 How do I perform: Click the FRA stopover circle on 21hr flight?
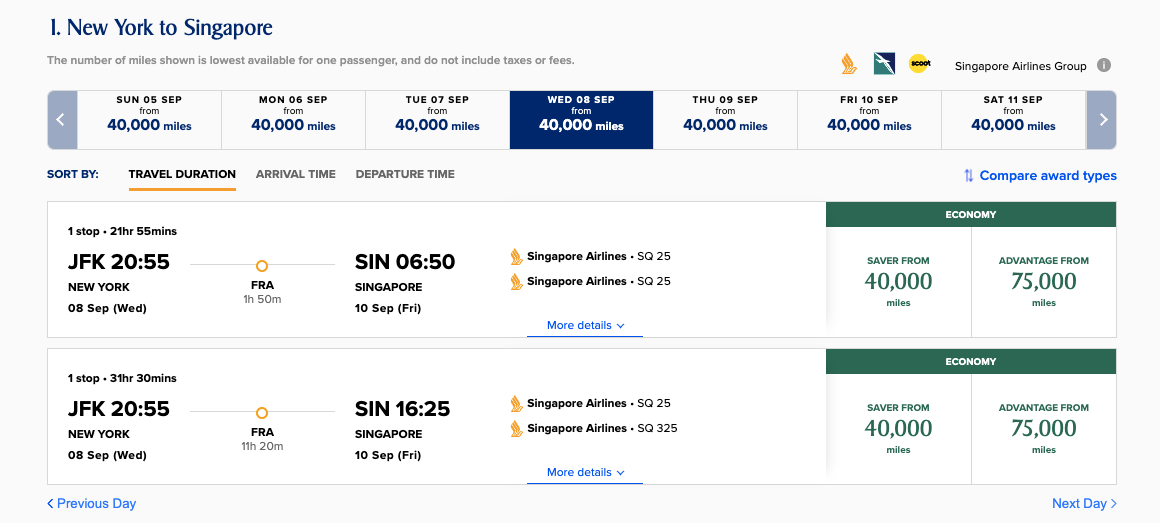click(262, 266)
